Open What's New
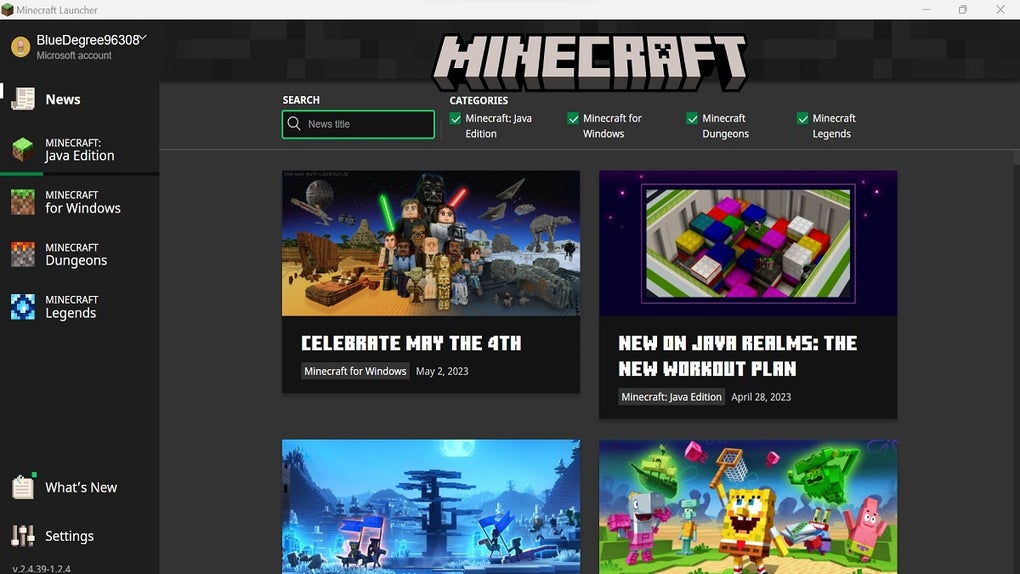 79,487
